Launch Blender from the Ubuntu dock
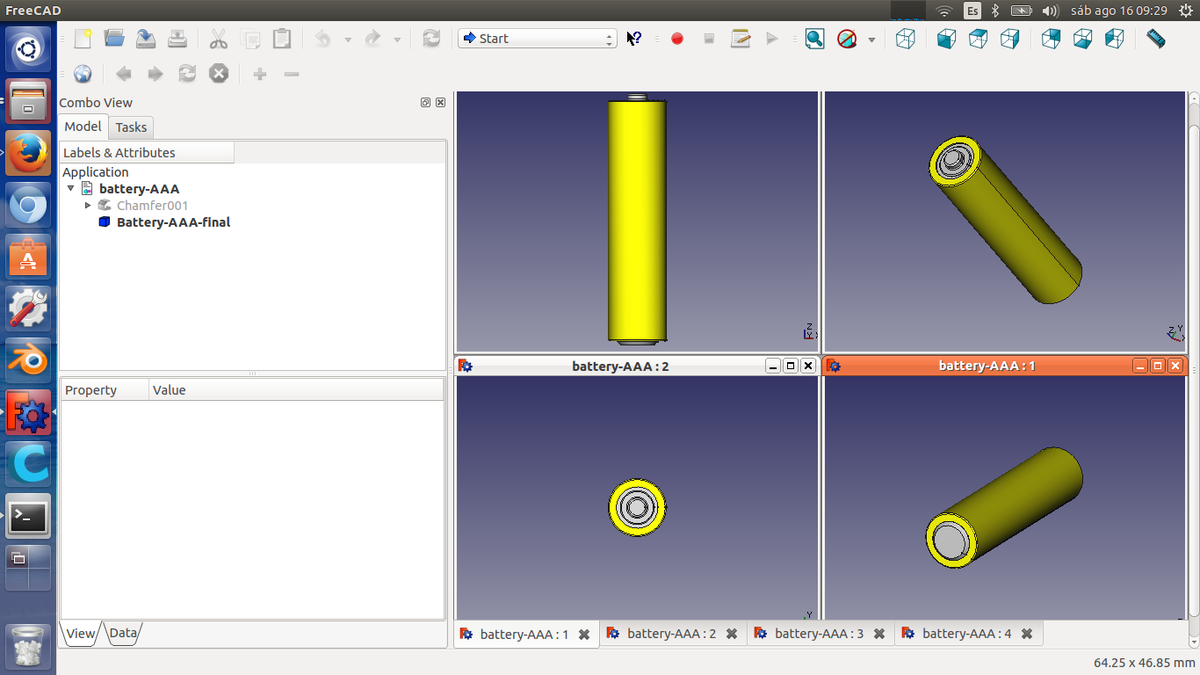 tap(28, 361)
